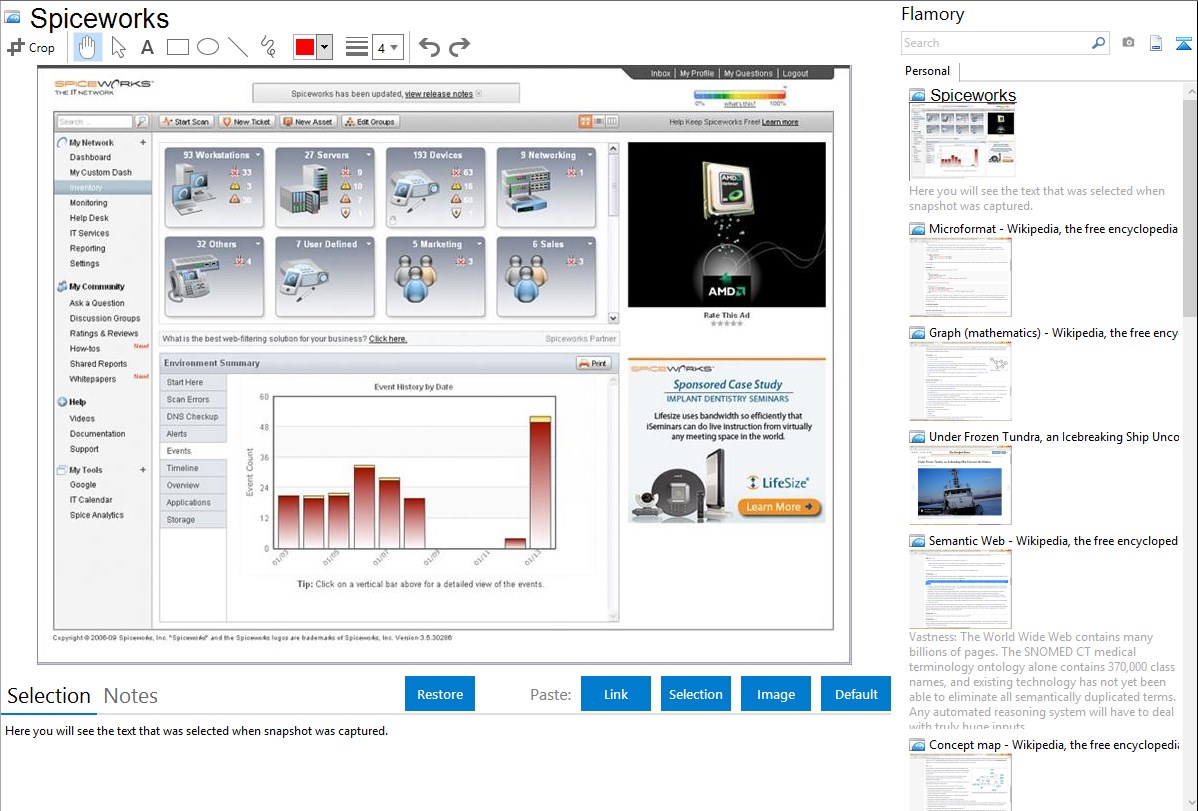Open the Notes tab
Image resolution: width=1198 pixels, height=811 pixels.
[131, 696]
